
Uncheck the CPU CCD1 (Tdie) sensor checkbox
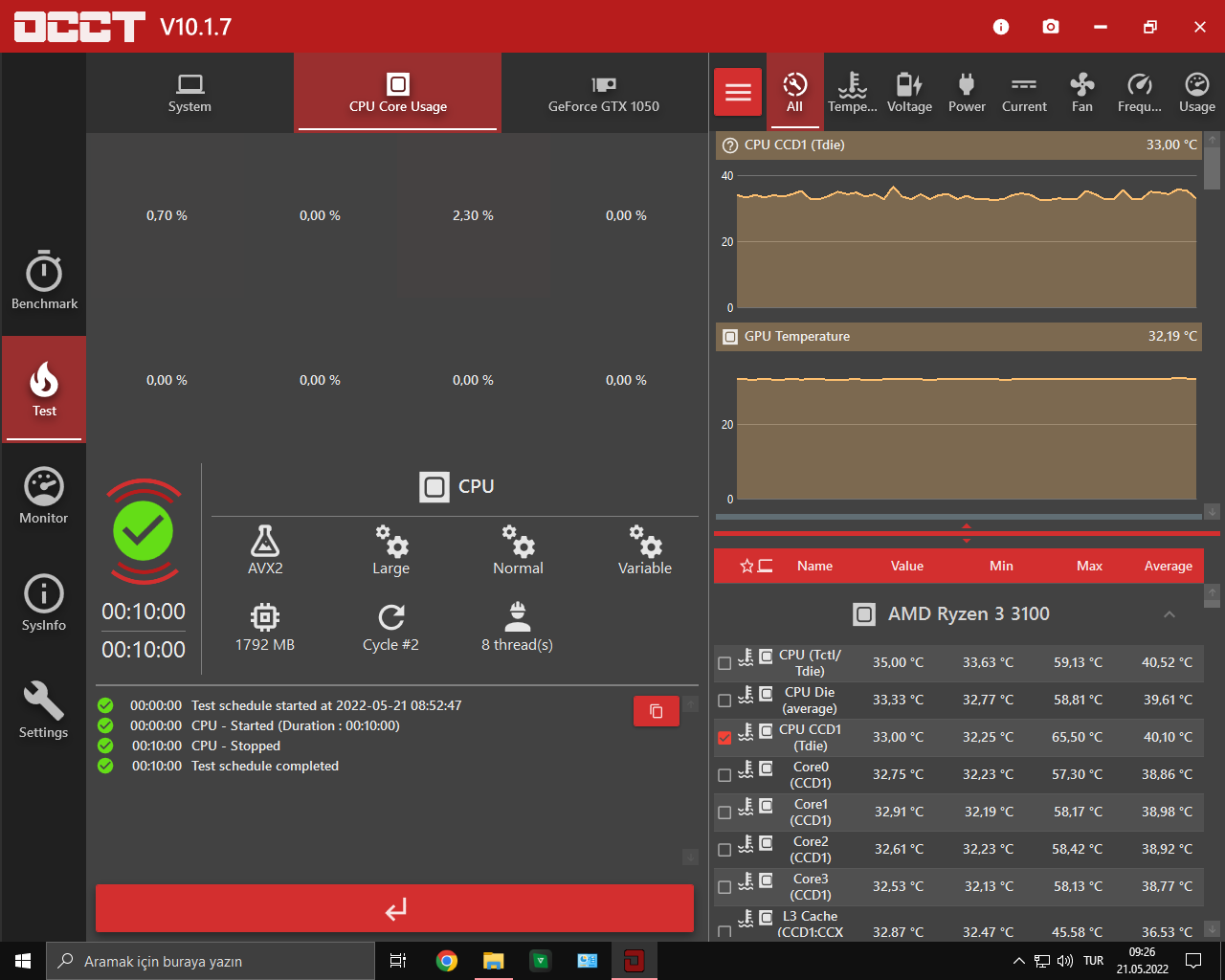[724, 738]
